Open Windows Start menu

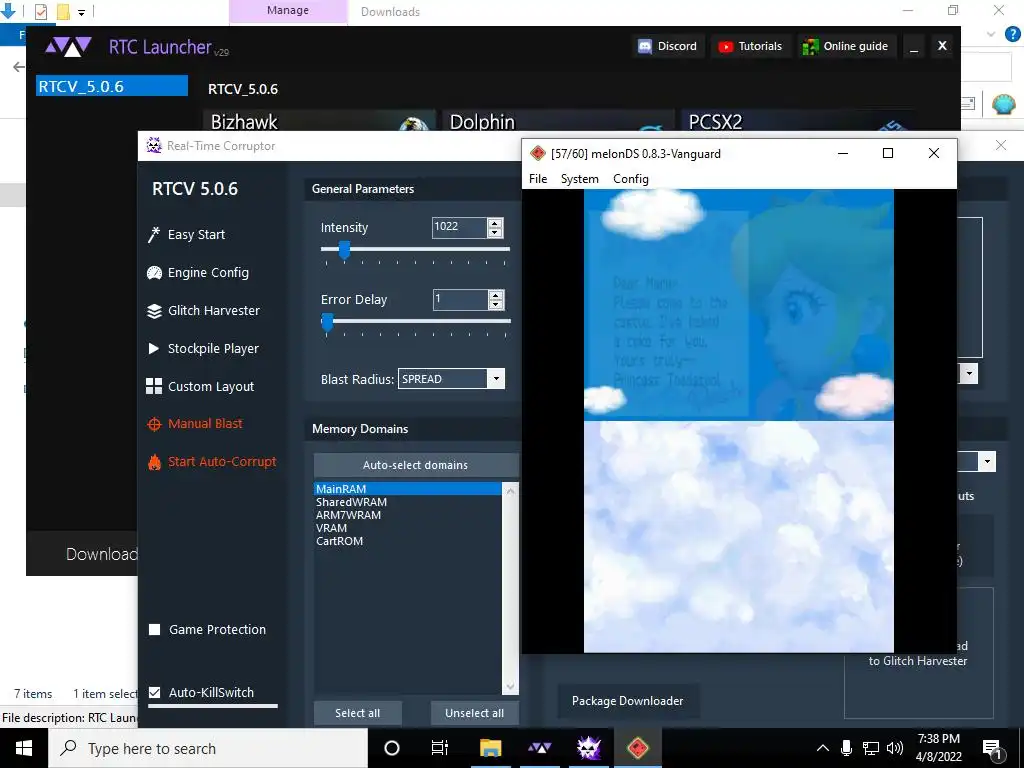coord(24,748)
